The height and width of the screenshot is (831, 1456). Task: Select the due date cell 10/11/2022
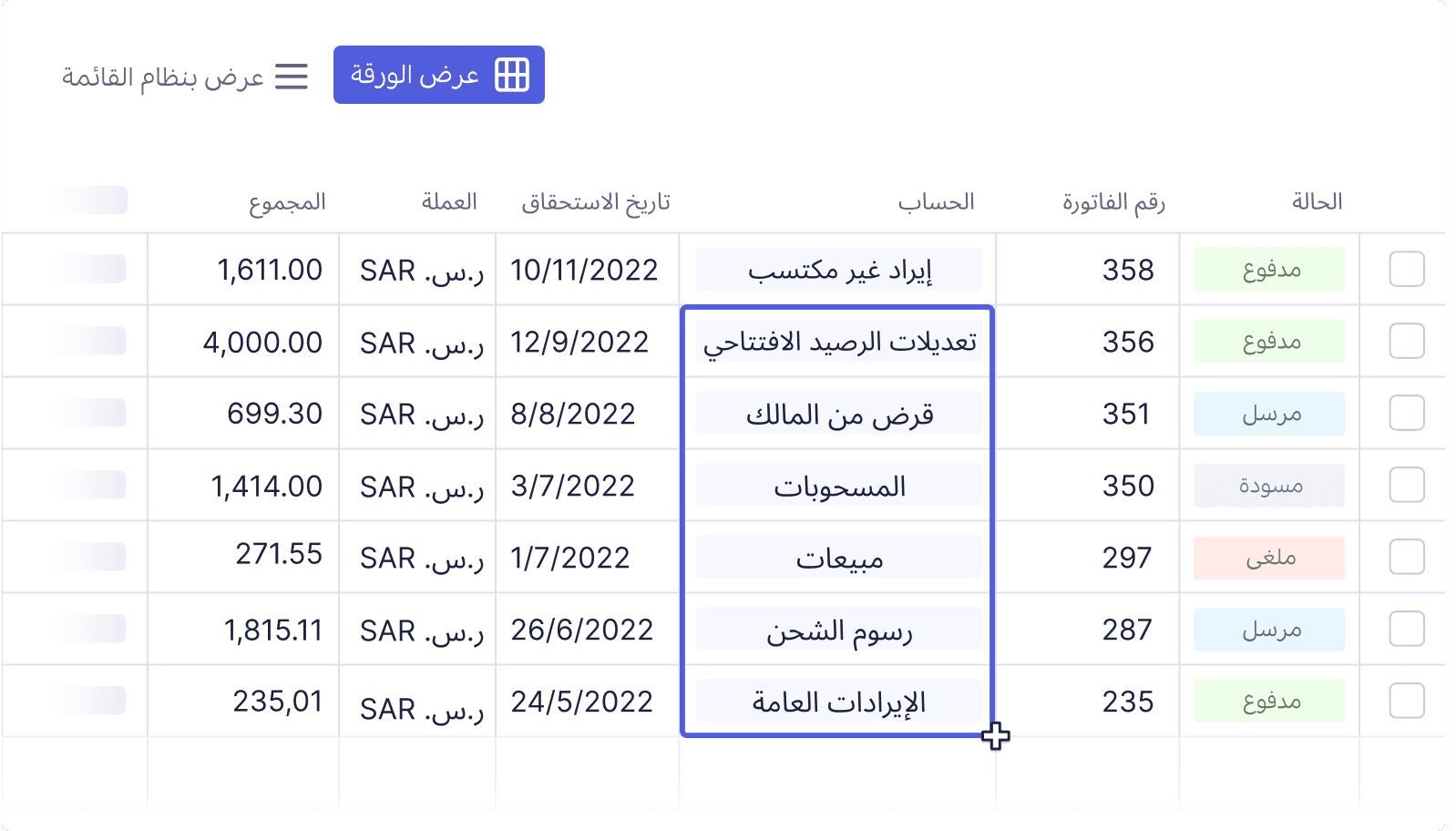coord(584,270)
